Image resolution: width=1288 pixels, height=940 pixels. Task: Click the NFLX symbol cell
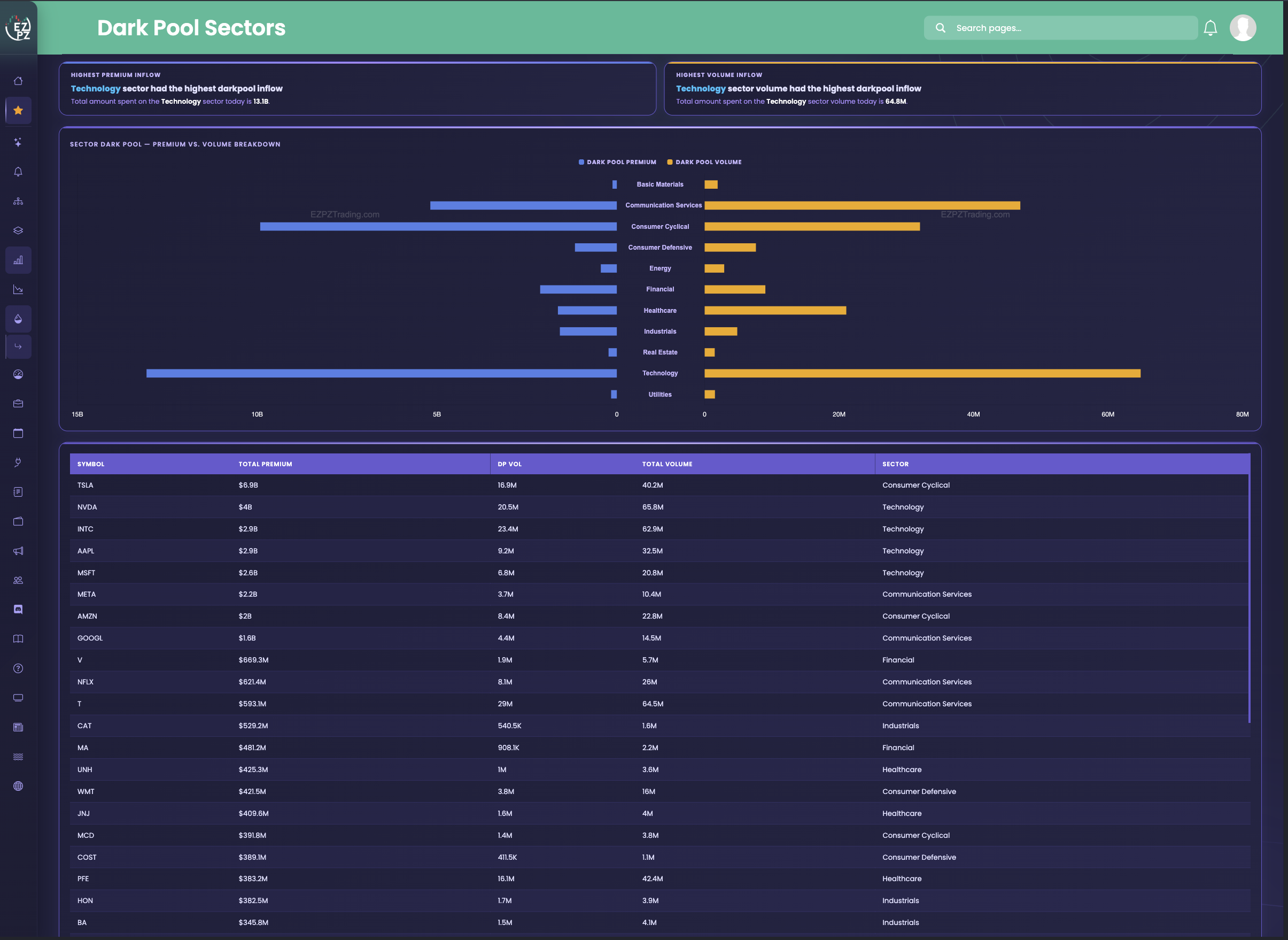click(x=86, y=682)
